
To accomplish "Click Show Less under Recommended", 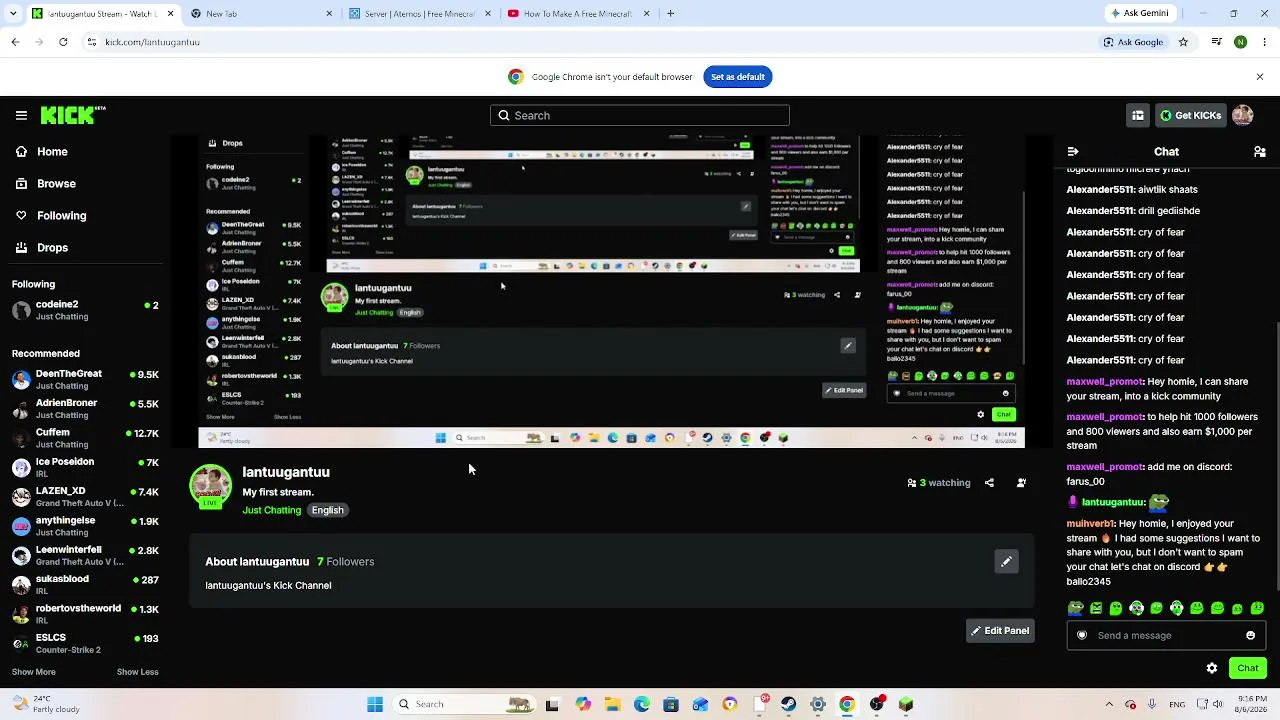I will (x=138, y=672).
